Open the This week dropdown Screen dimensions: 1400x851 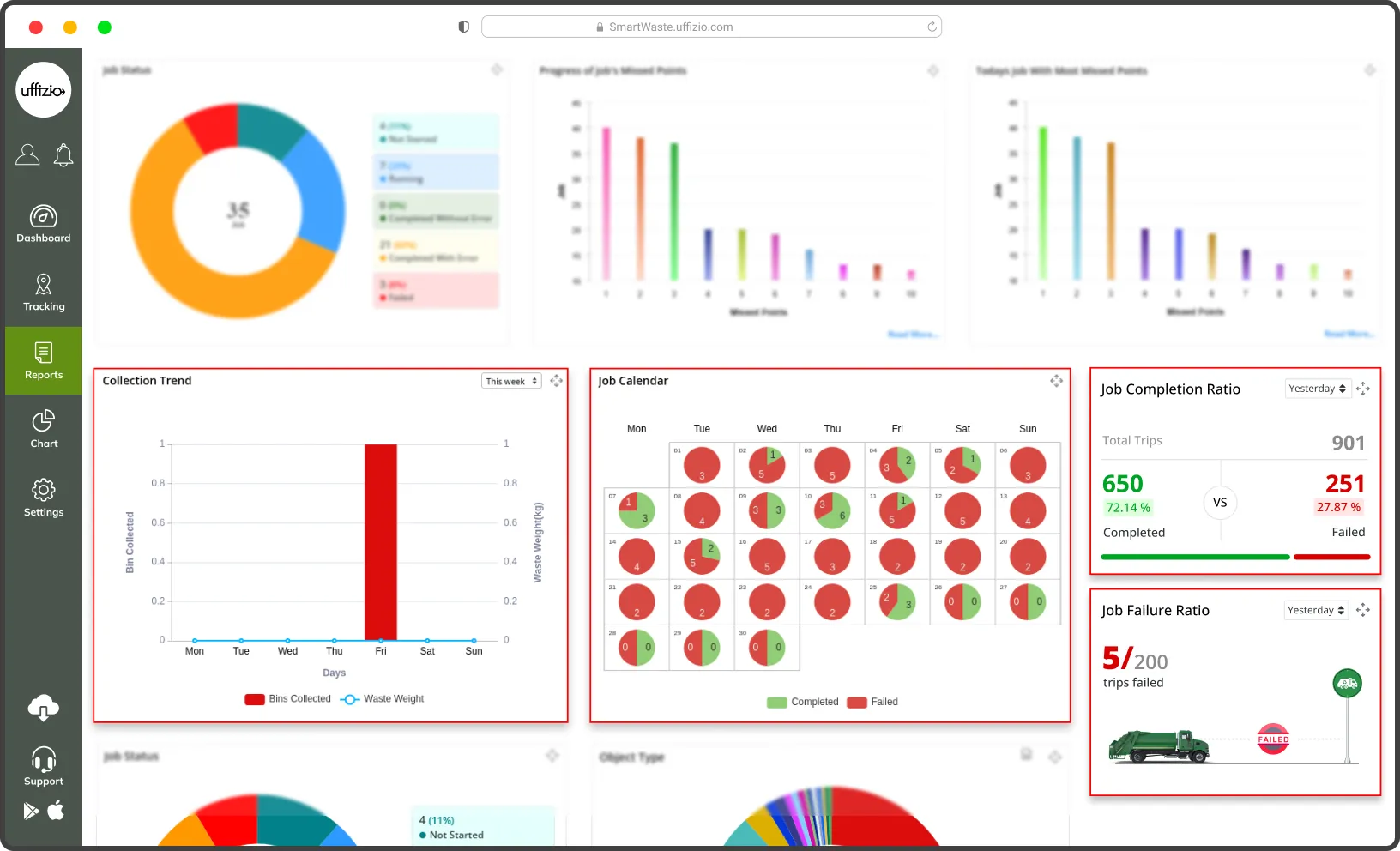click(x=511, y=381)
